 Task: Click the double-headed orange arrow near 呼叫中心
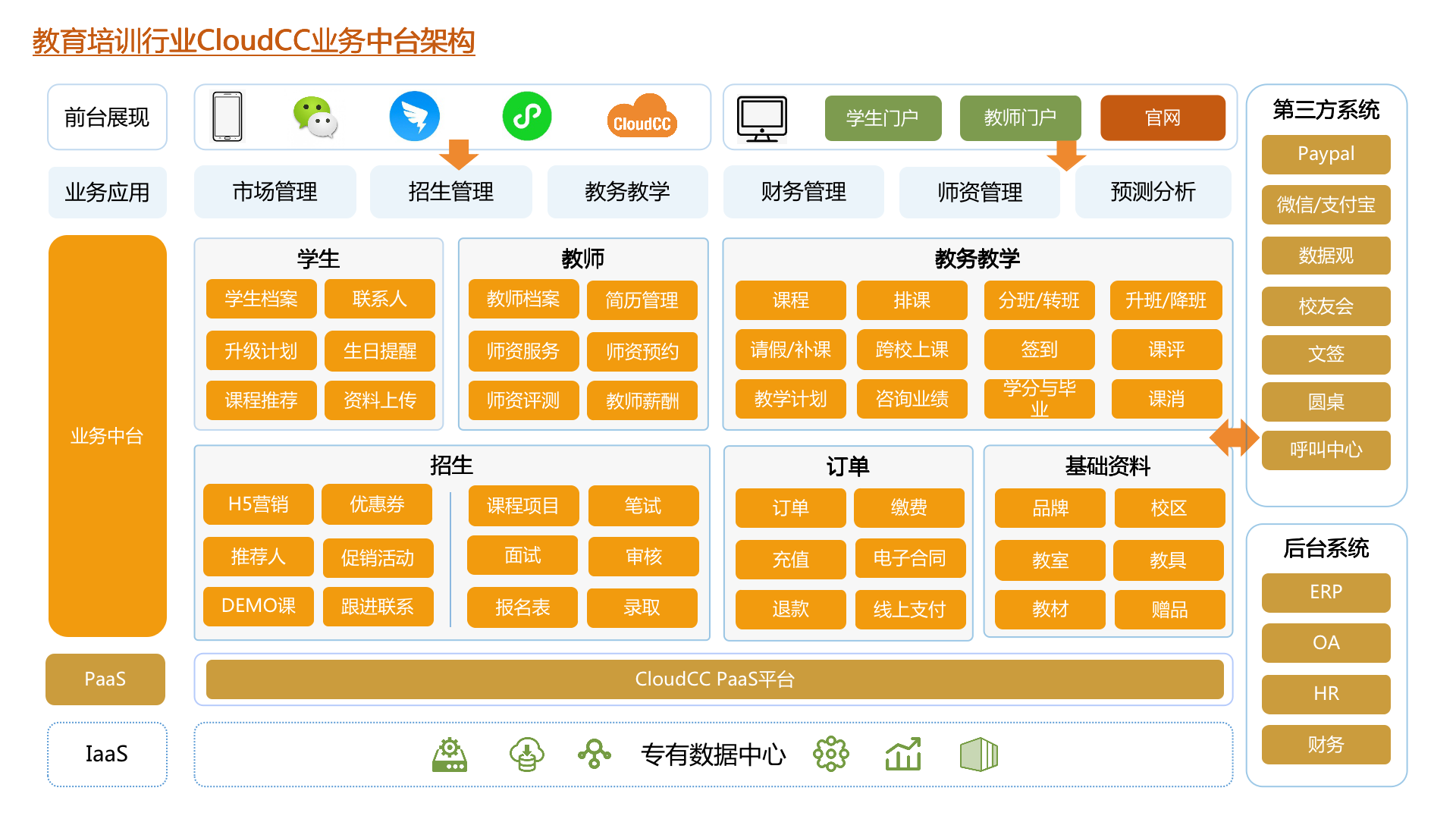1234,438
